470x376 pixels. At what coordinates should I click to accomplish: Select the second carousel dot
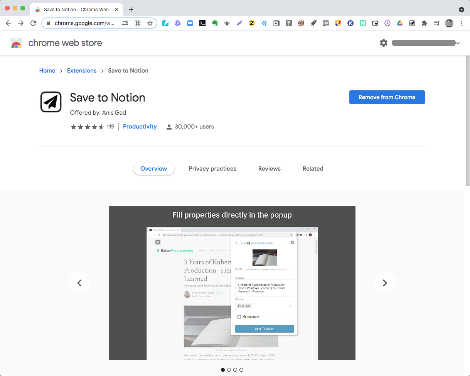(x=229, y=370)
